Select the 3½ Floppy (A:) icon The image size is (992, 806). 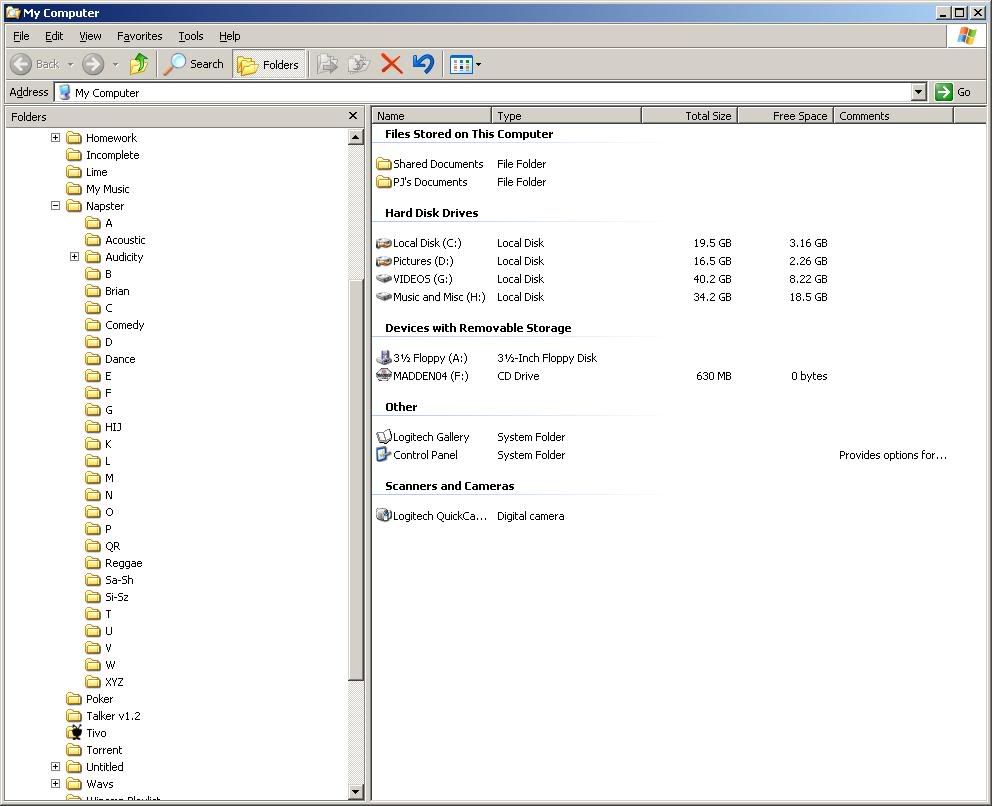pos(383,357)
